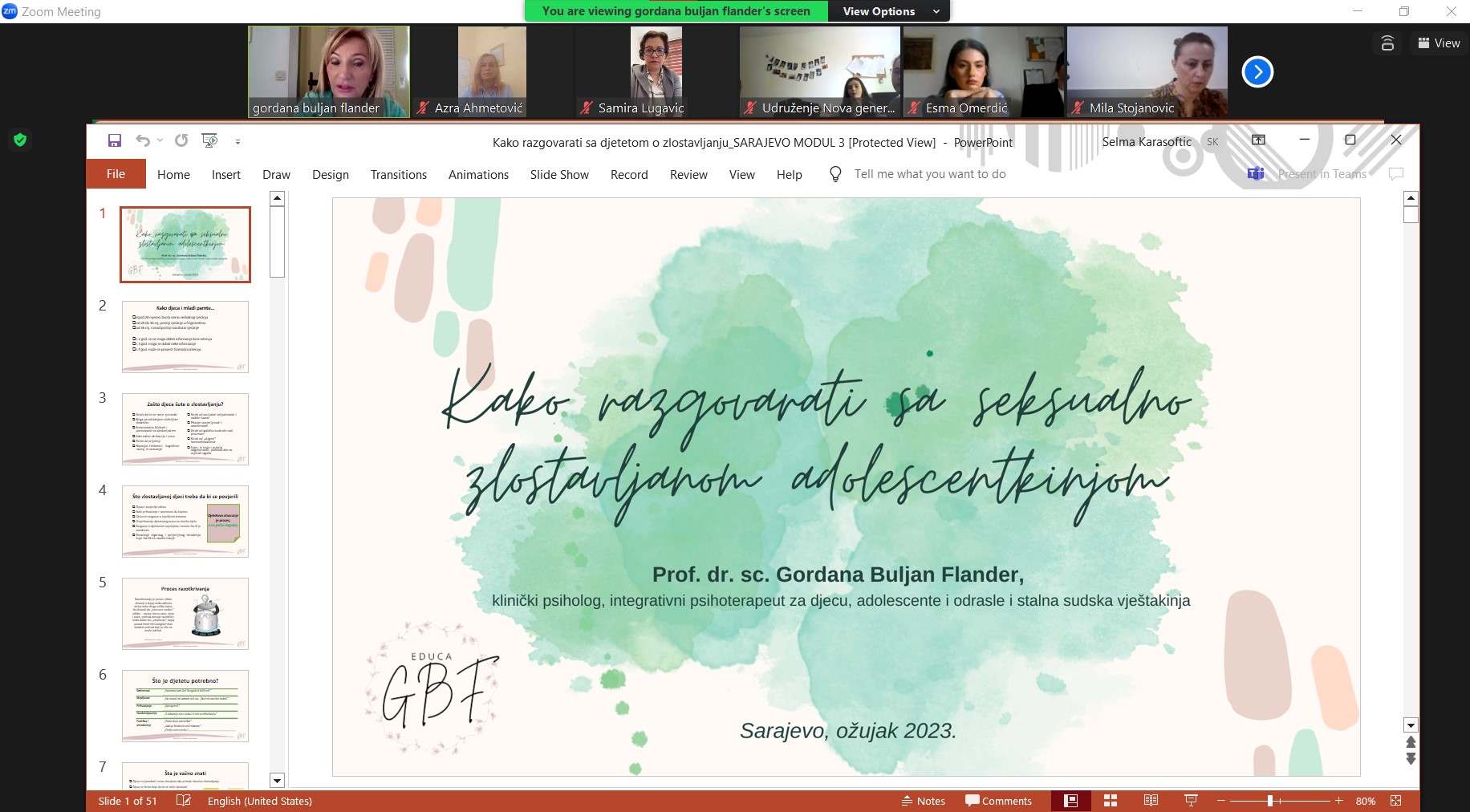Switch to Slide Sorter view
1470x812 pixels.
coord(1111,801)
